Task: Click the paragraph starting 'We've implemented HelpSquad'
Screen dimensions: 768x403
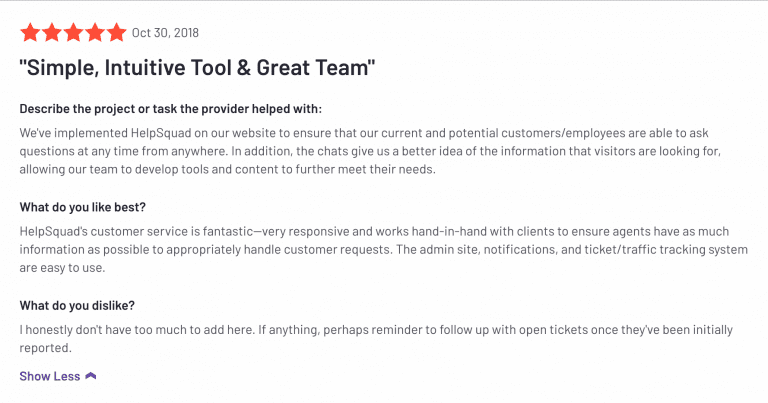Action: pyautogui.click(x=370, y=151)
